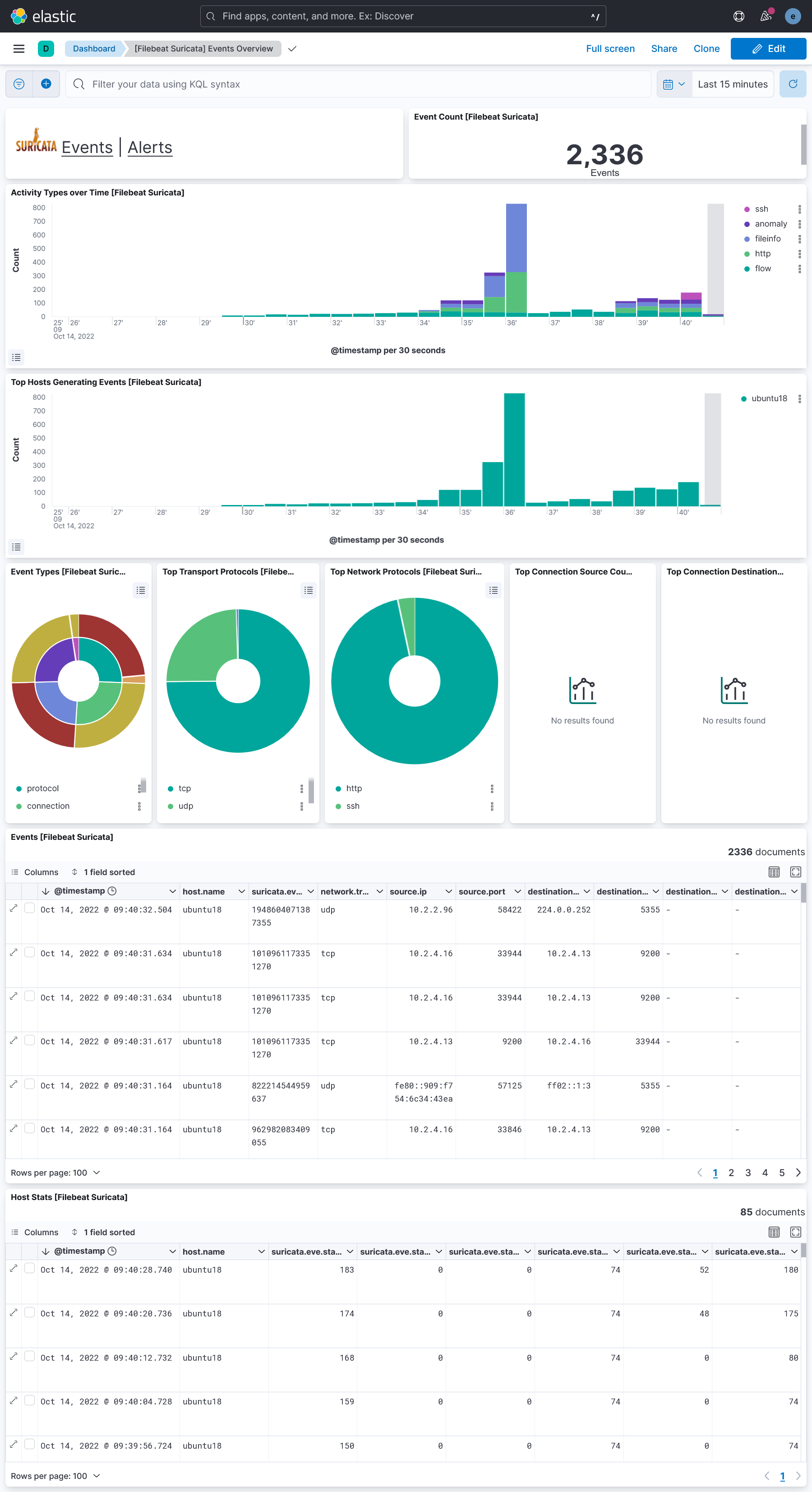Go to page 3 of Events table
The height and width of the screenshot is (1492, 812).
point(748,1173)
